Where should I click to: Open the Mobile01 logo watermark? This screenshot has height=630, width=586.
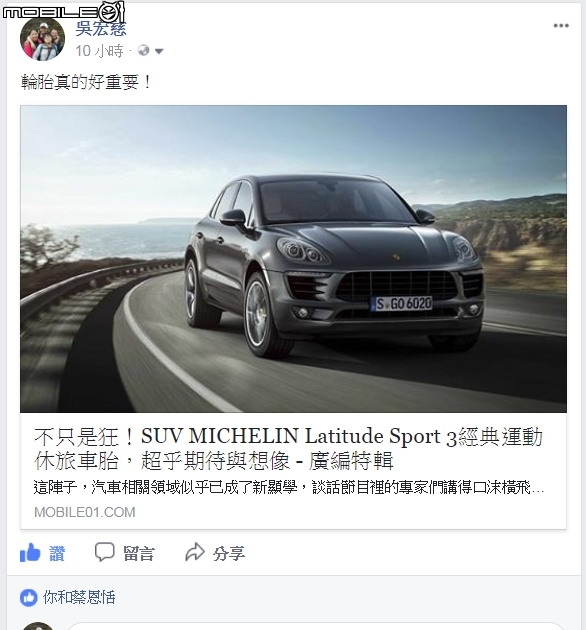[64, 11]
